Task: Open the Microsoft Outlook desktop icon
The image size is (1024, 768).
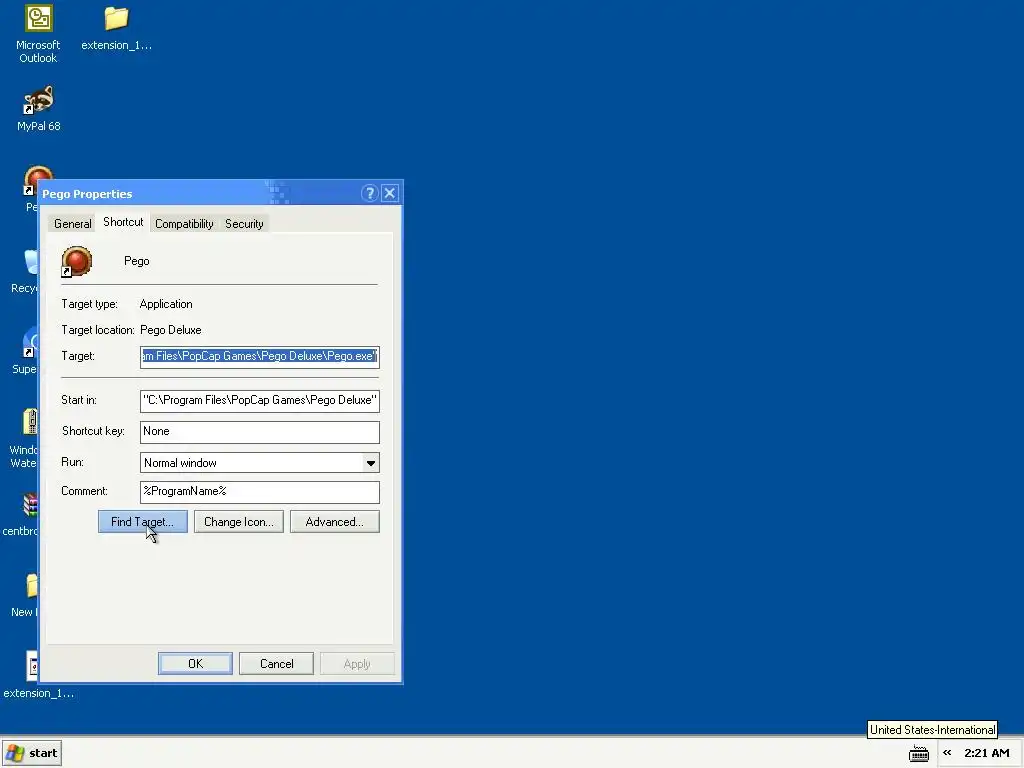Action: pyautogui.click(x=38, y=34)
